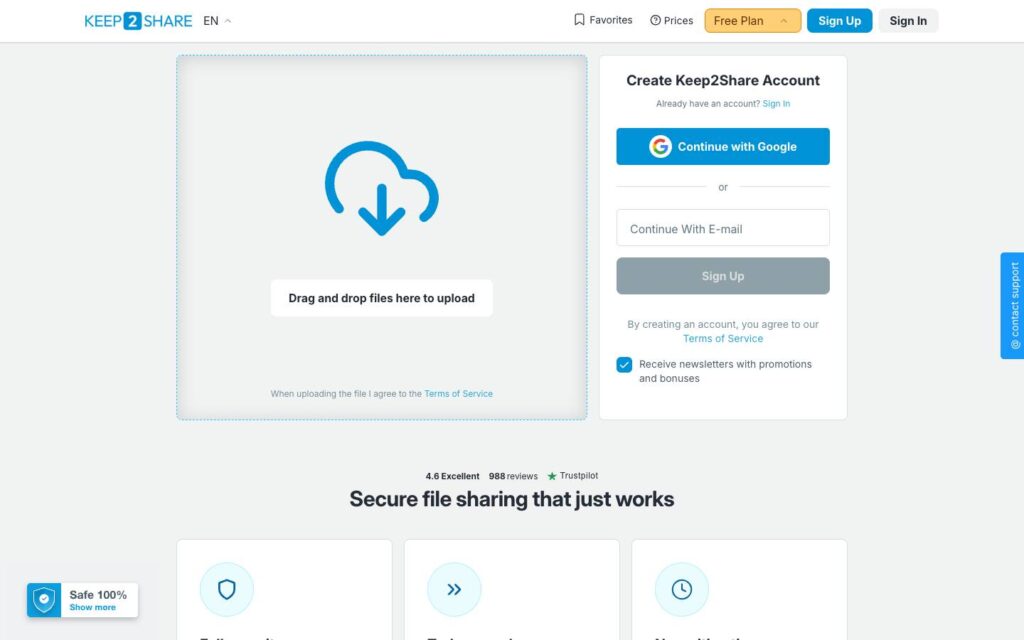Open the contact support side tab
1024x640 pixels.
[x=1012, y=306]
